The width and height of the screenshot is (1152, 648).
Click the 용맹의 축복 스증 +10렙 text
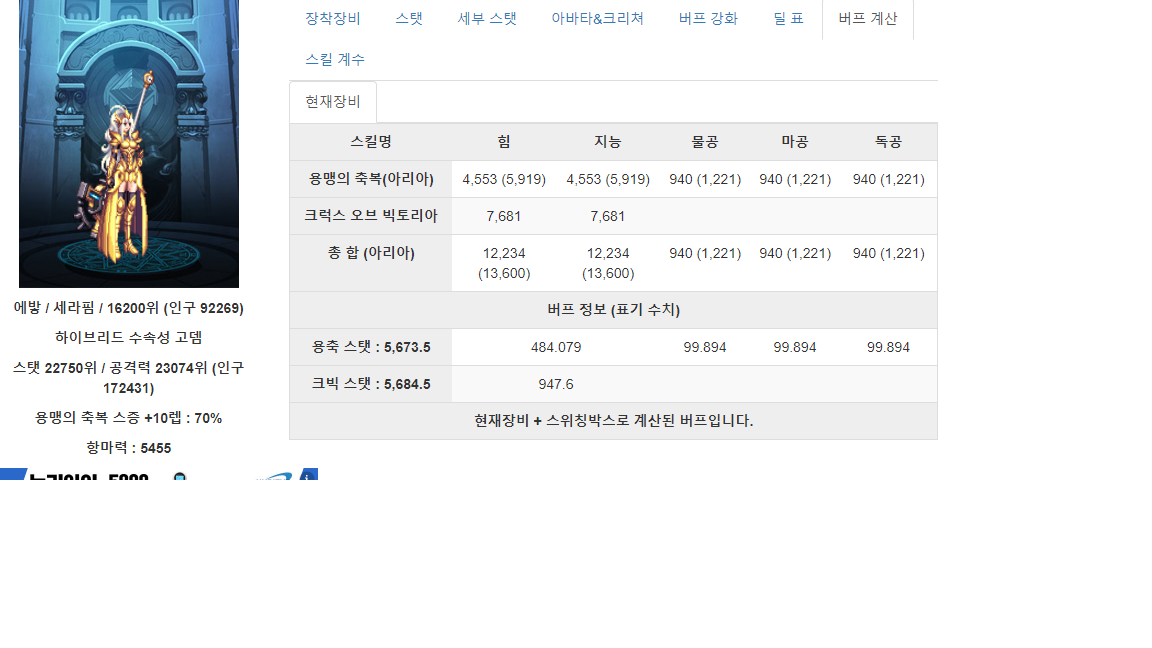tap(129, 418)
